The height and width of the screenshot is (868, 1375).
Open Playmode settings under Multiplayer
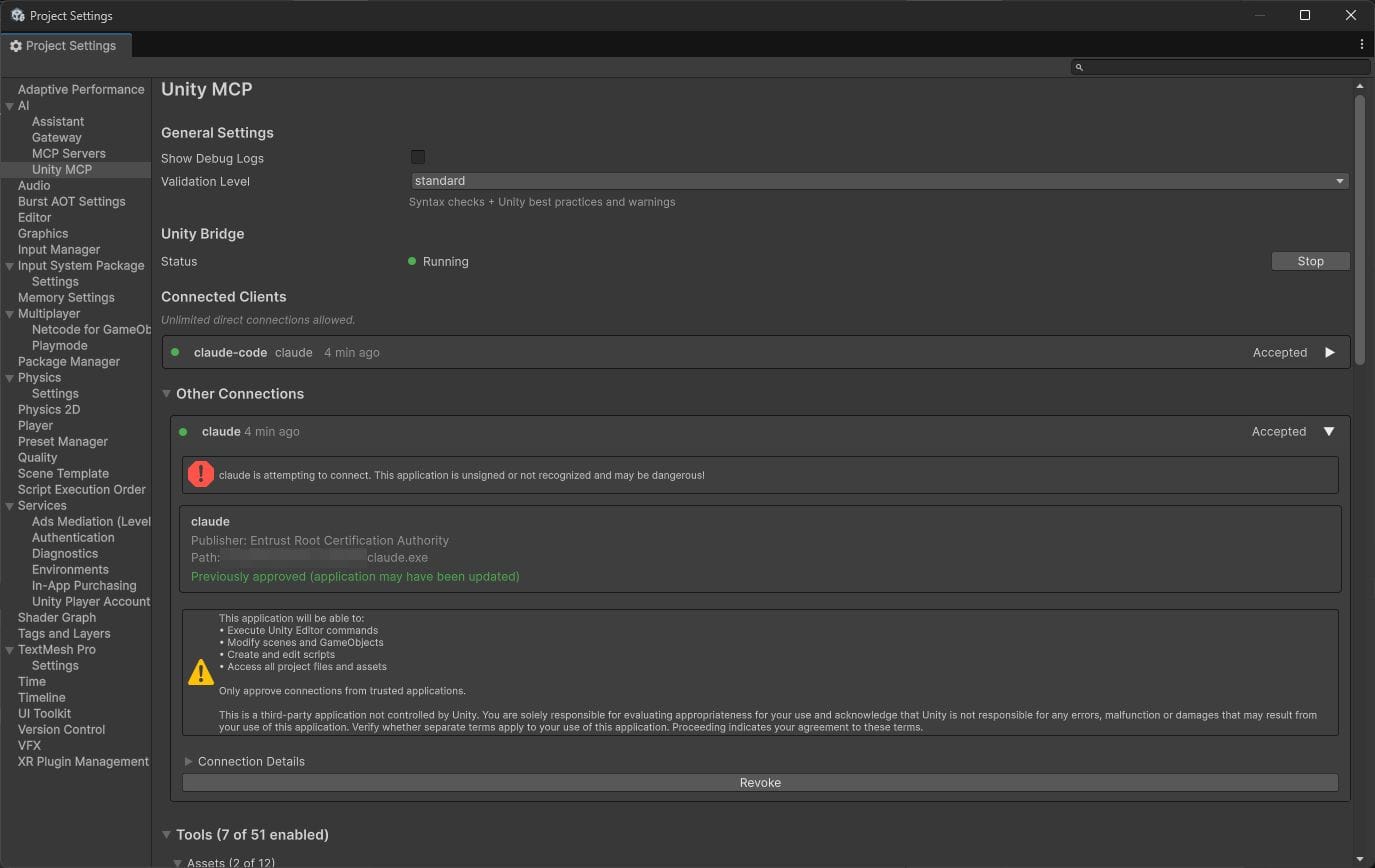[60, 345]
